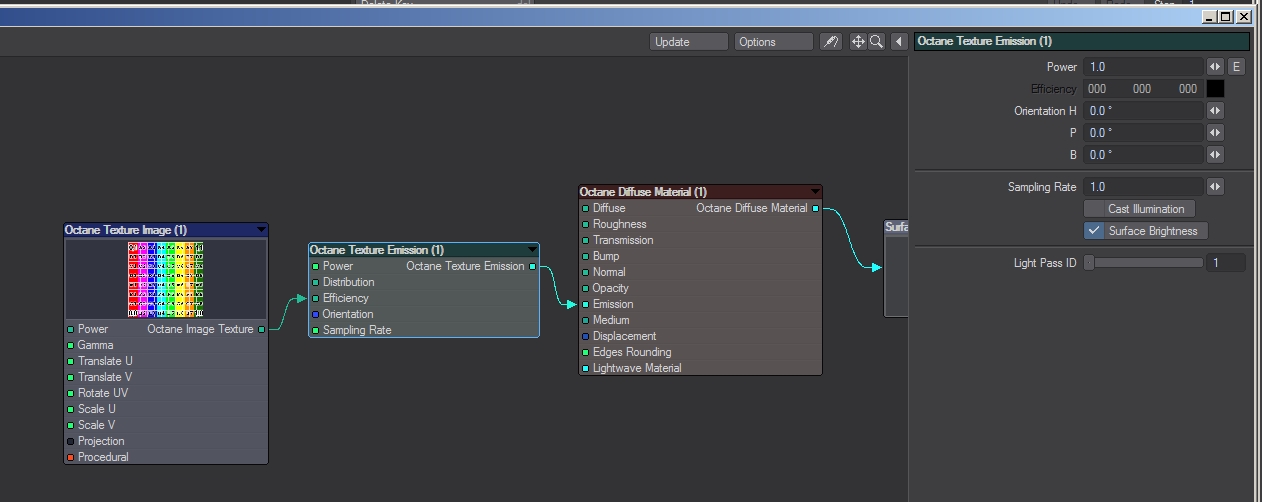Click the Sampling Rate spinner arrows
The width and height of the screenshot is (1262, 502).
[1215, 187]
